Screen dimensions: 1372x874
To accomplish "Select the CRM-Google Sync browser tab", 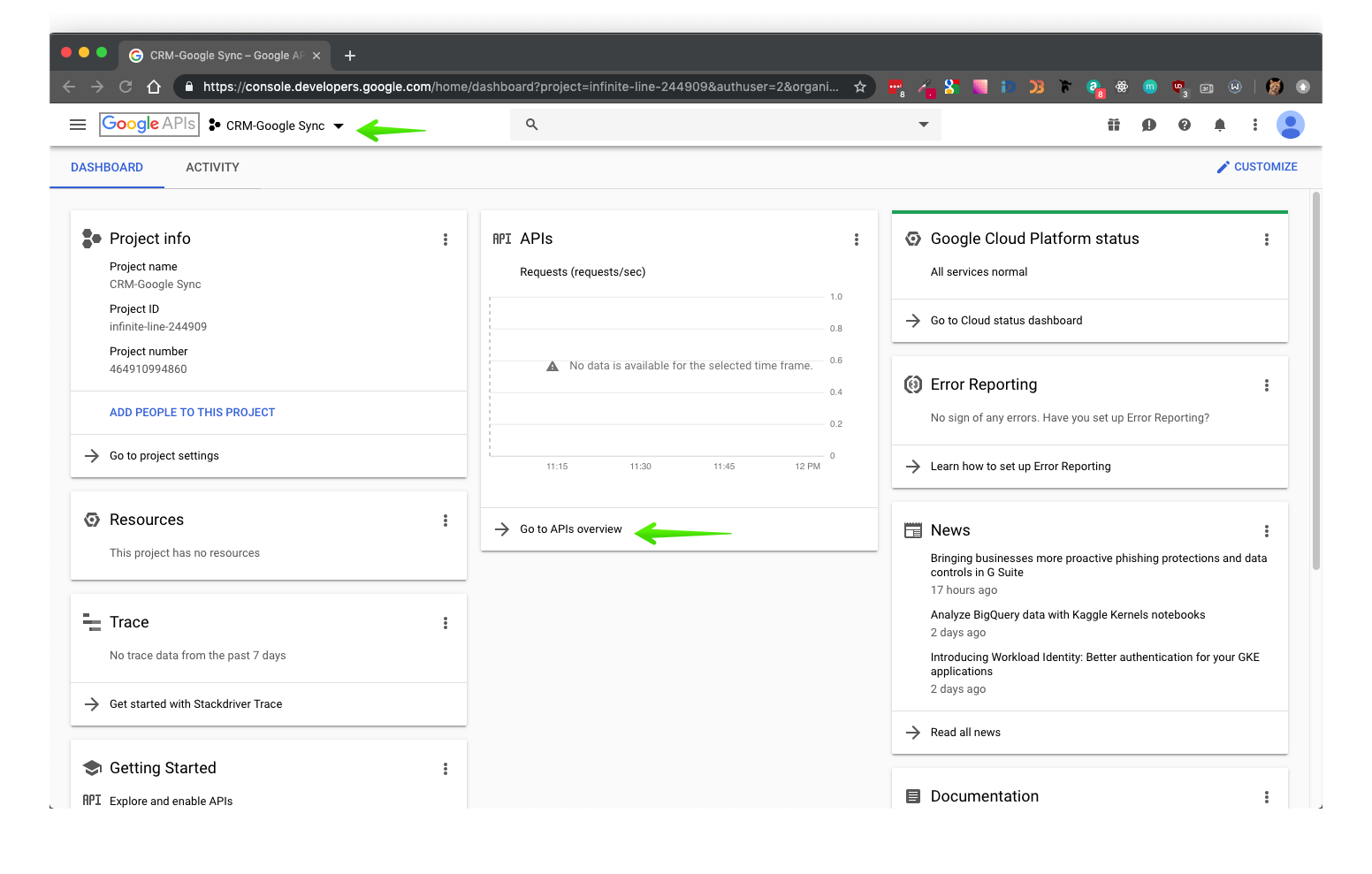I will (225, 56).
